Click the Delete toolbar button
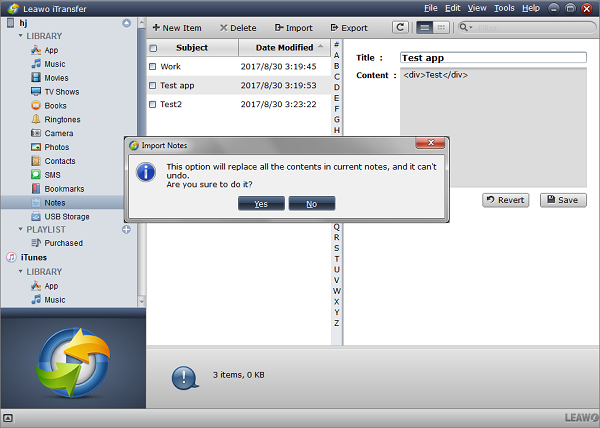The width and height of the screenshot is (600, 428). tap(238, 28)
